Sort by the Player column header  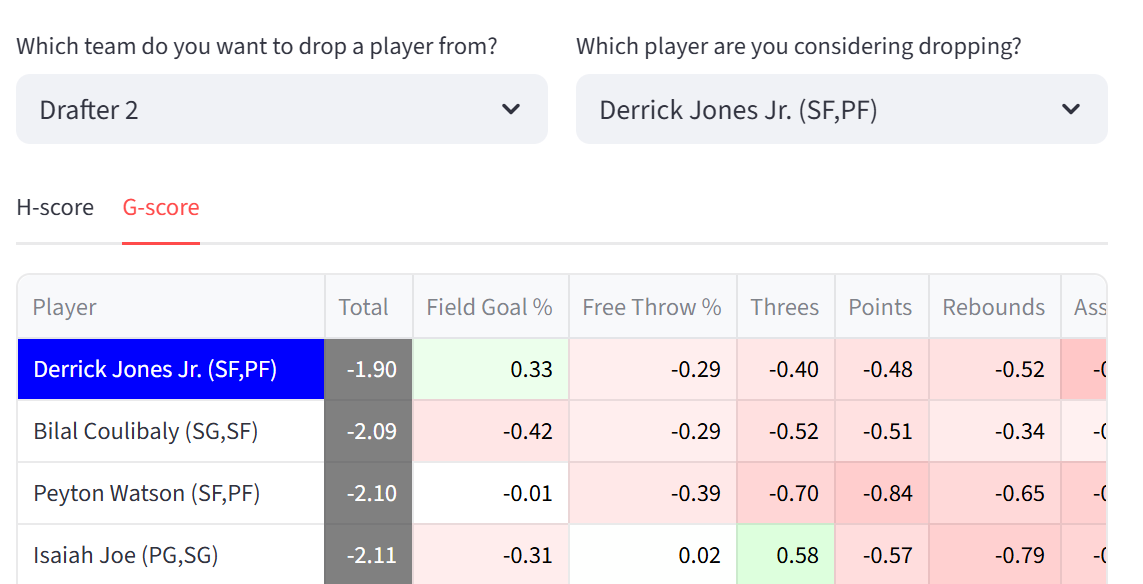[65, 307]
